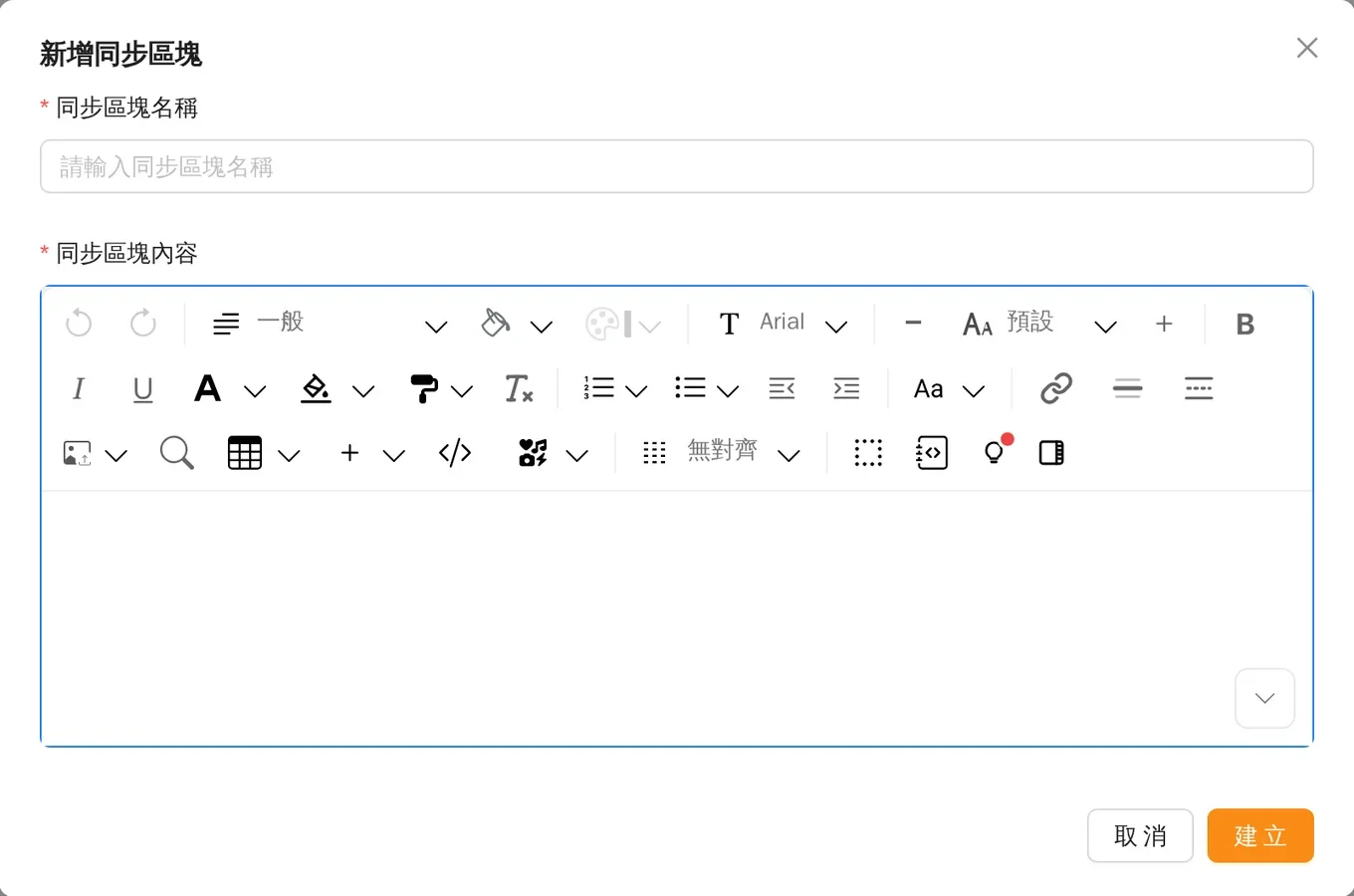
Task: Click the paint roller format icon
Action: pos(424,388)
